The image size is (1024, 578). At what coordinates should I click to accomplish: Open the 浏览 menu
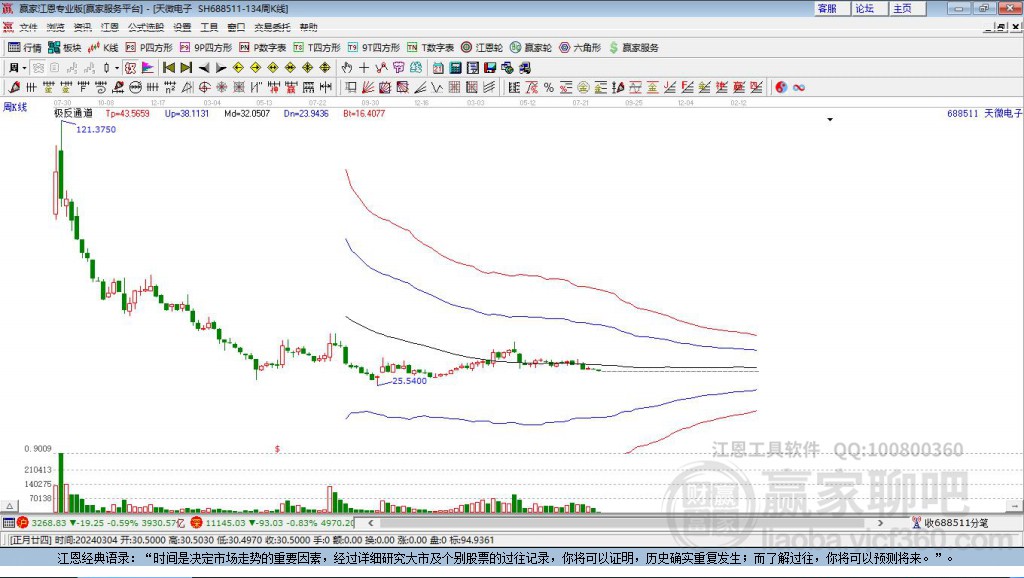(x=56, y=27)
